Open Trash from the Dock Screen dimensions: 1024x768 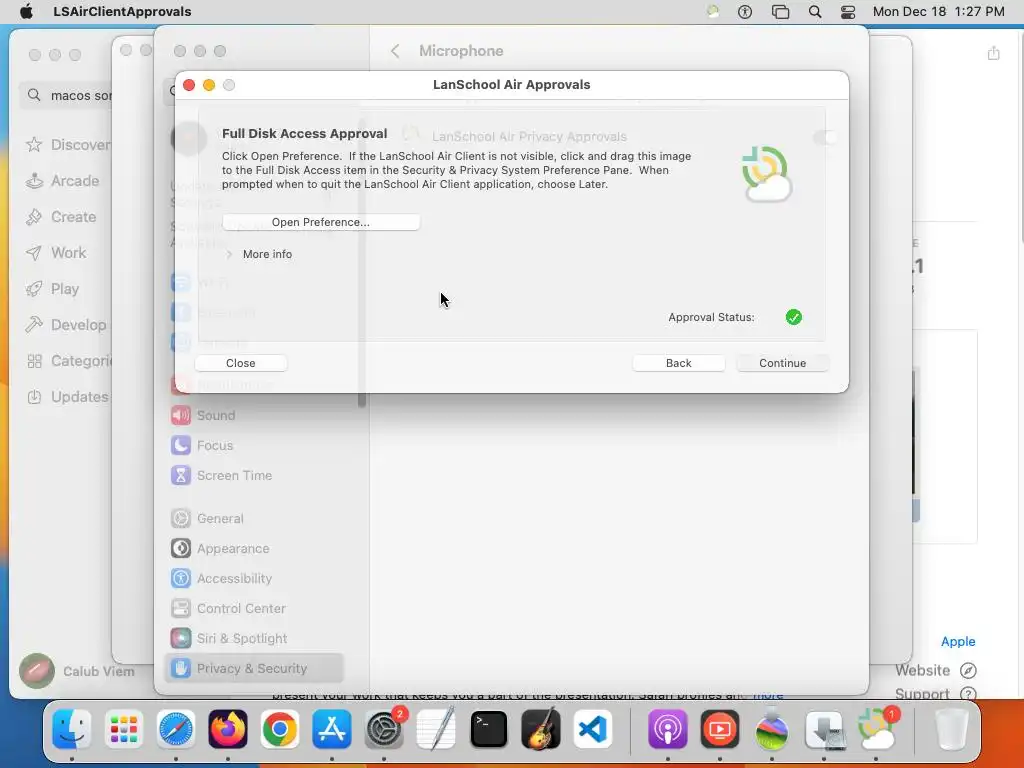(x=951, y=729)
